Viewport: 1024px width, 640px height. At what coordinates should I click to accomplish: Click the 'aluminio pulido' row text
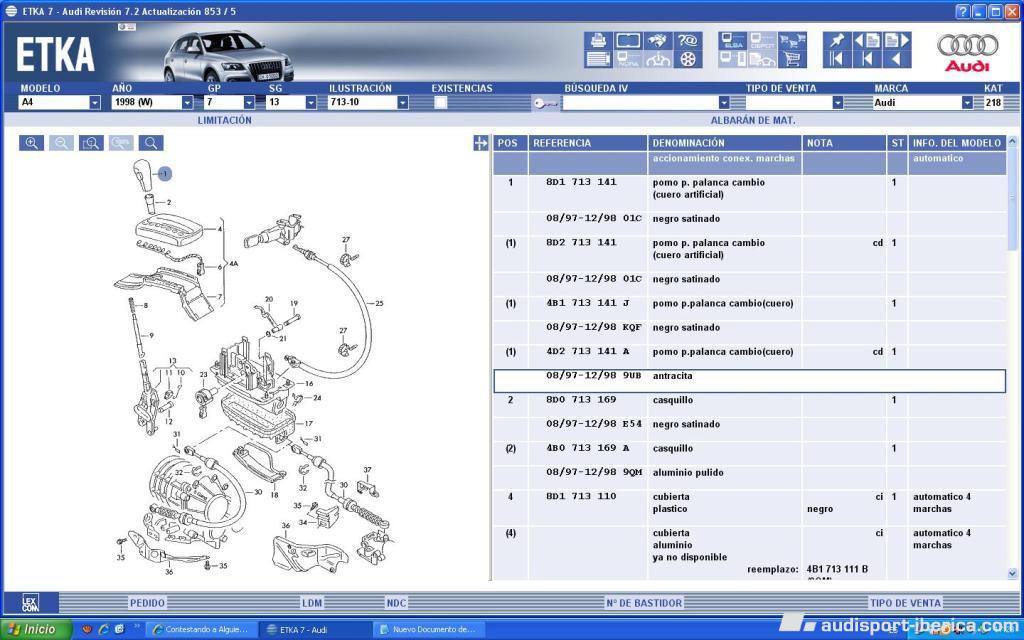[x=688, y=472]
